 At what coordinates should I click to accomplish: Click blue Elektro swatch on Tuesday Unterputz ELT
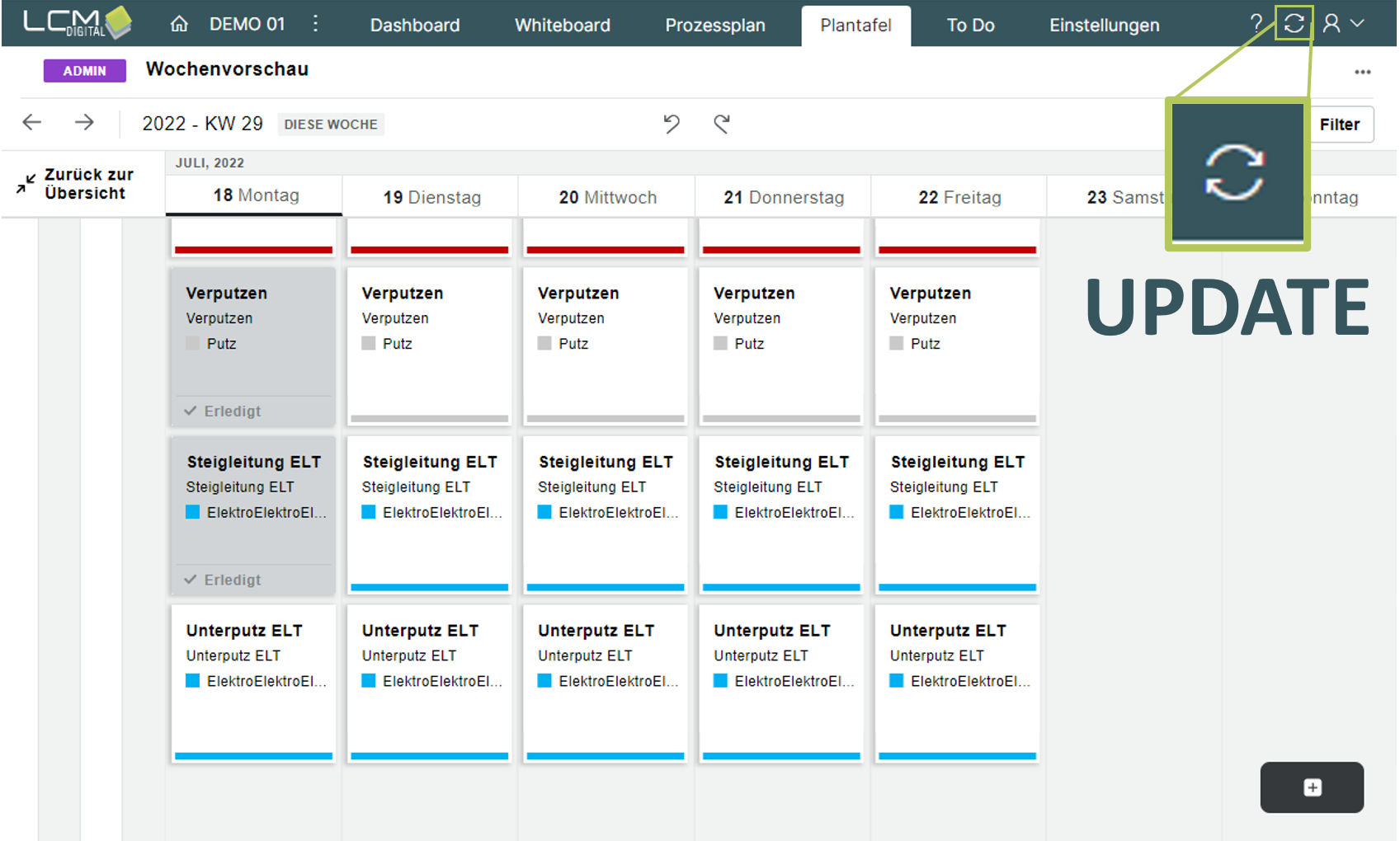(x=369, y=681)
